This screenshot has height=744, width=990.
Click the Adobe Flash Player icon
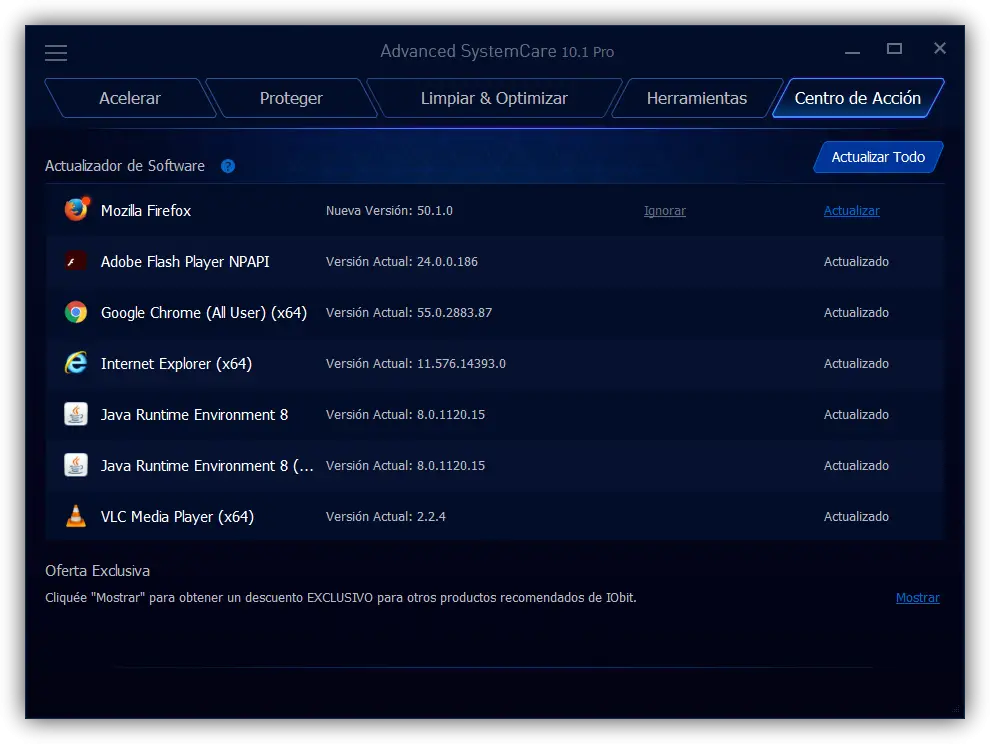76,261
